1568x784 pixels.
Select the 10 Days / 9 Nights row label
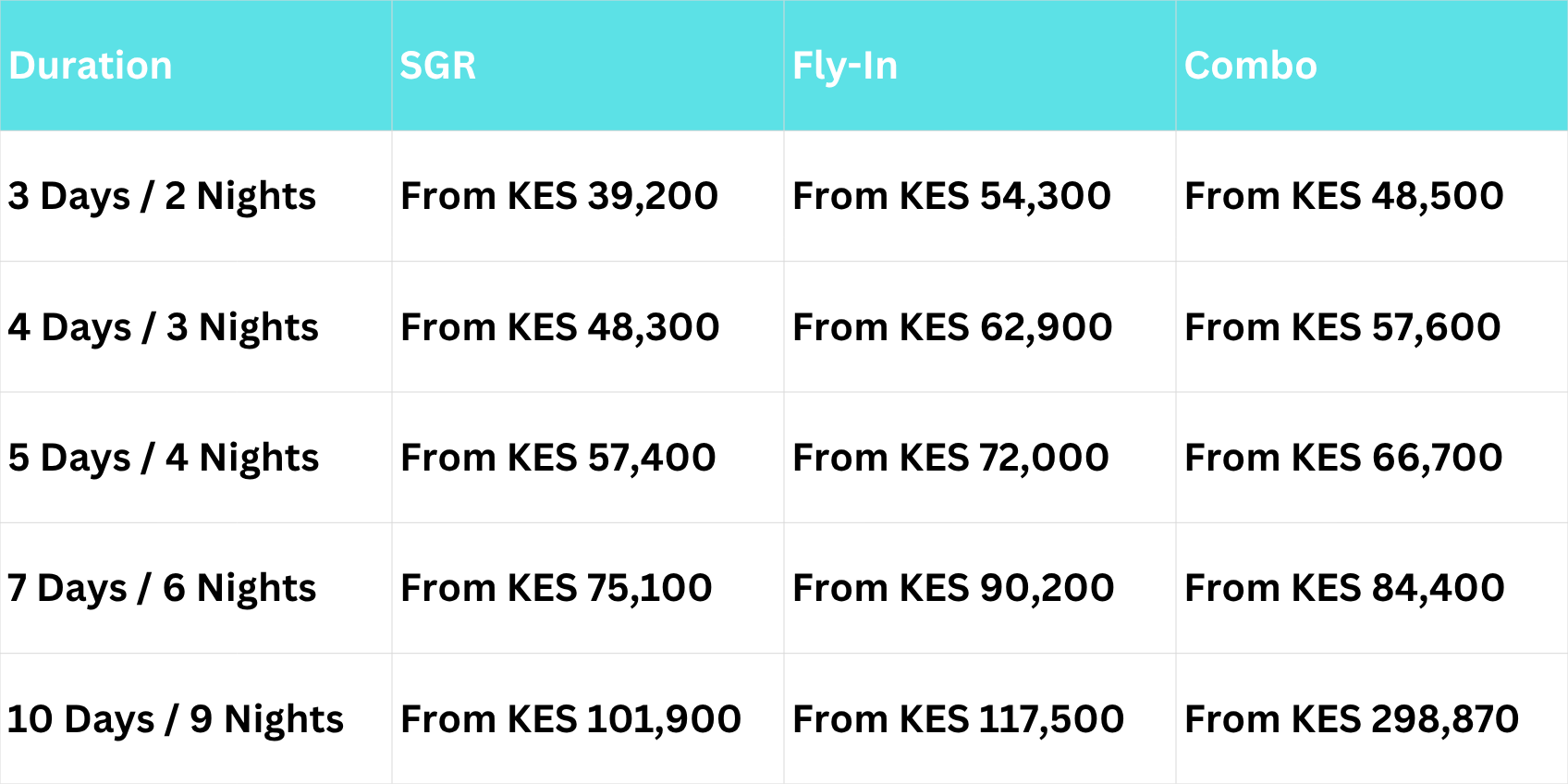coord(175,719)
